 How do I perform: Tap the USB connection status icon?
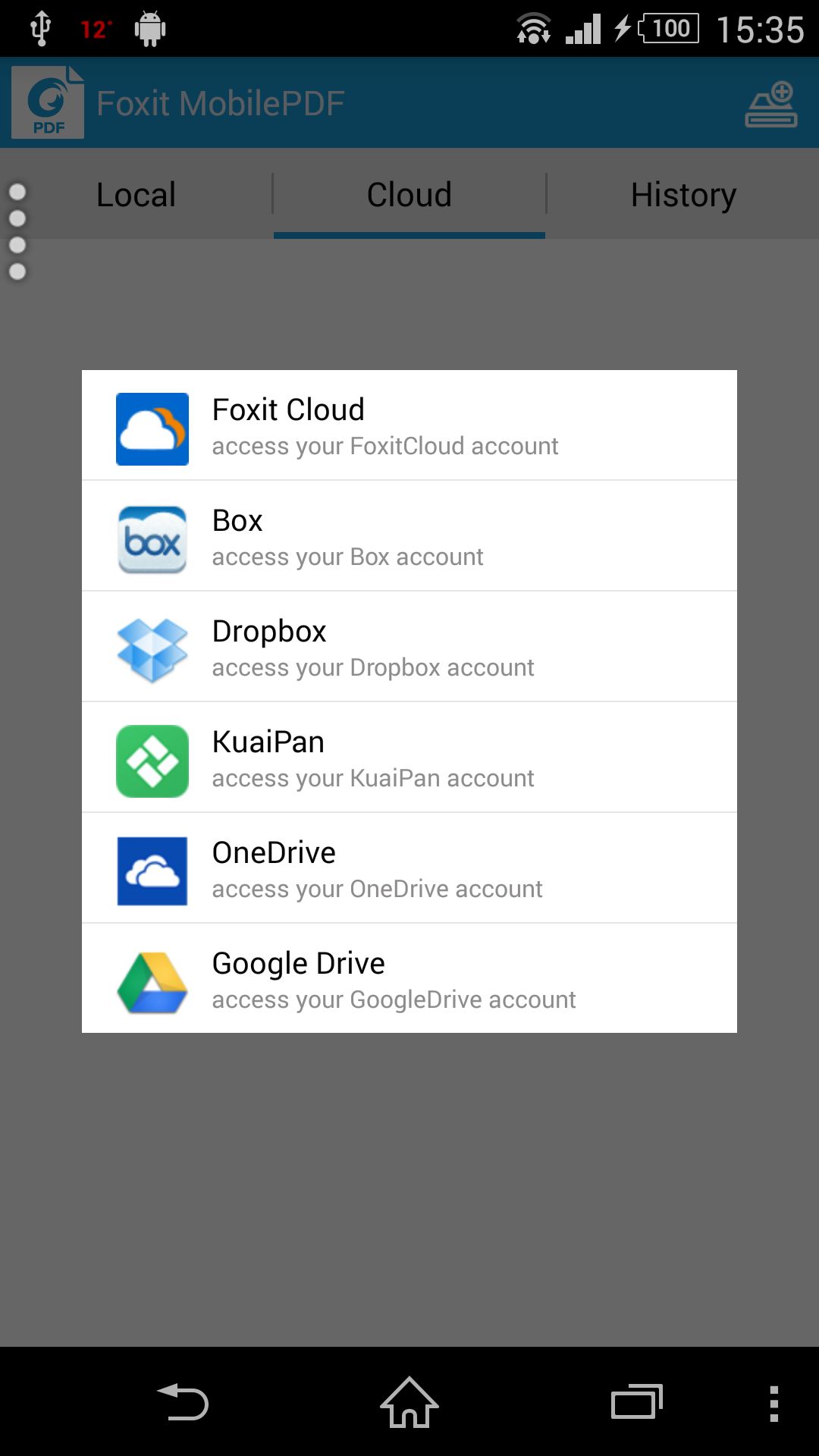coord(40,29)
